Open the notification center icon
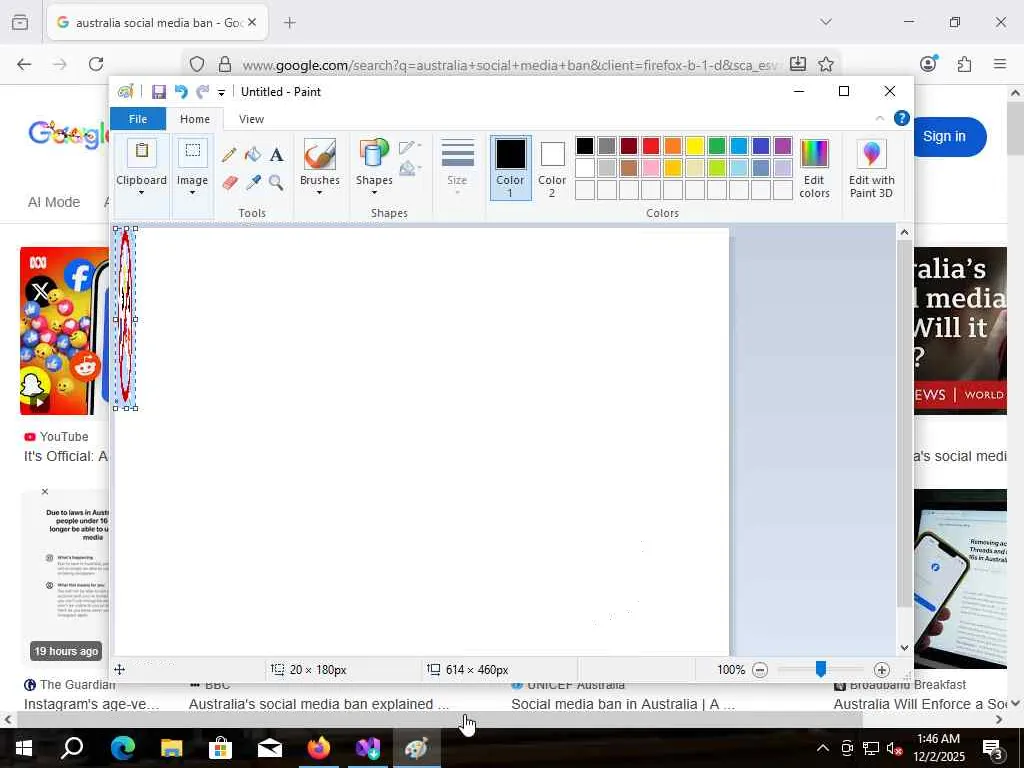The height and width of the screenshot is (768, 1024). point(993,748)
